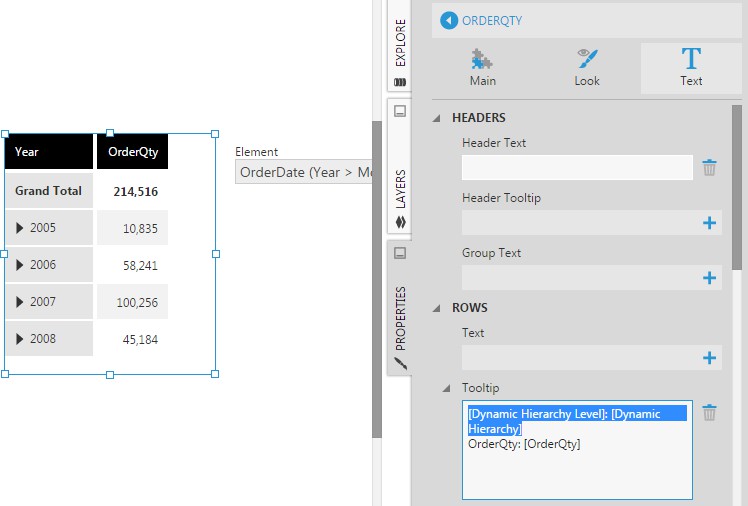Viewport: 748px width, 506px height.
Task: Select the Grand Total row label
Action: [x=49, y=191]
